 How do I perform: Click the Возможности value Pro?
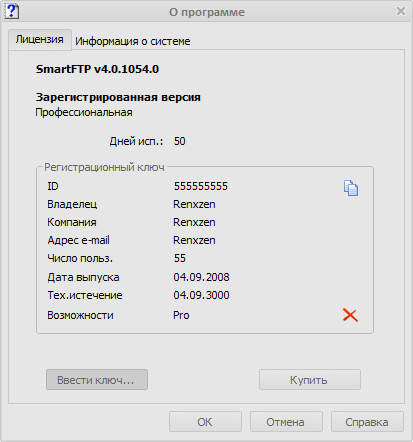pyautogui.click(x=181, y=315)
